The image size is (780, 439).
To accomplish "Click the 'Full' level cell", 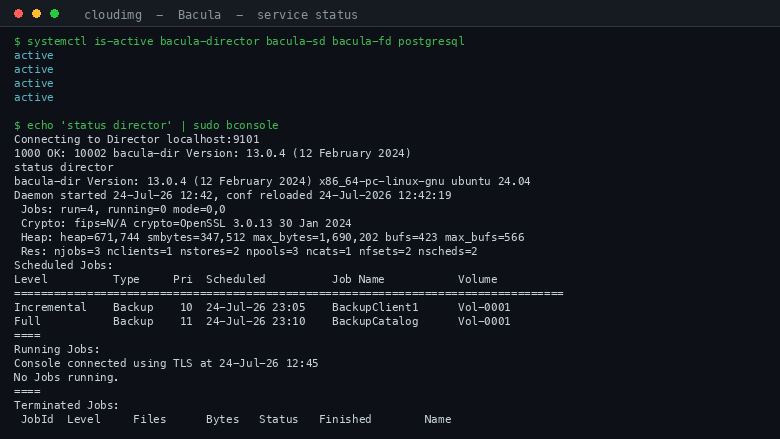I will coord(27,321).
